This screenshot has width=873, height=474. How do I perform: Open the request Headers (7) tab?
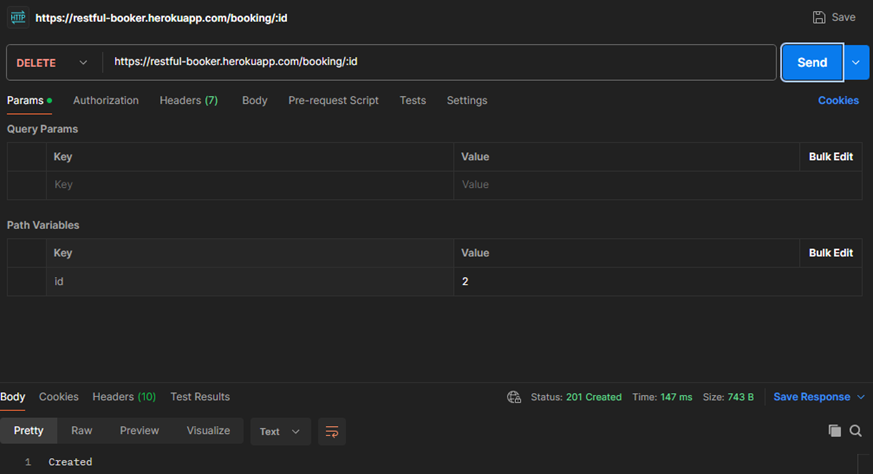188,100
